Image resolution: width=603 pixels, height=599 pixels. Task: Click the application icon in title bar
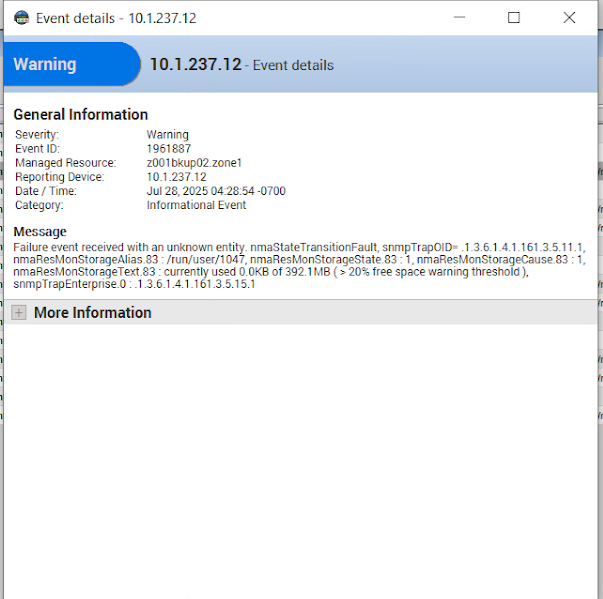pyautogui.click(x=22, y=18)
